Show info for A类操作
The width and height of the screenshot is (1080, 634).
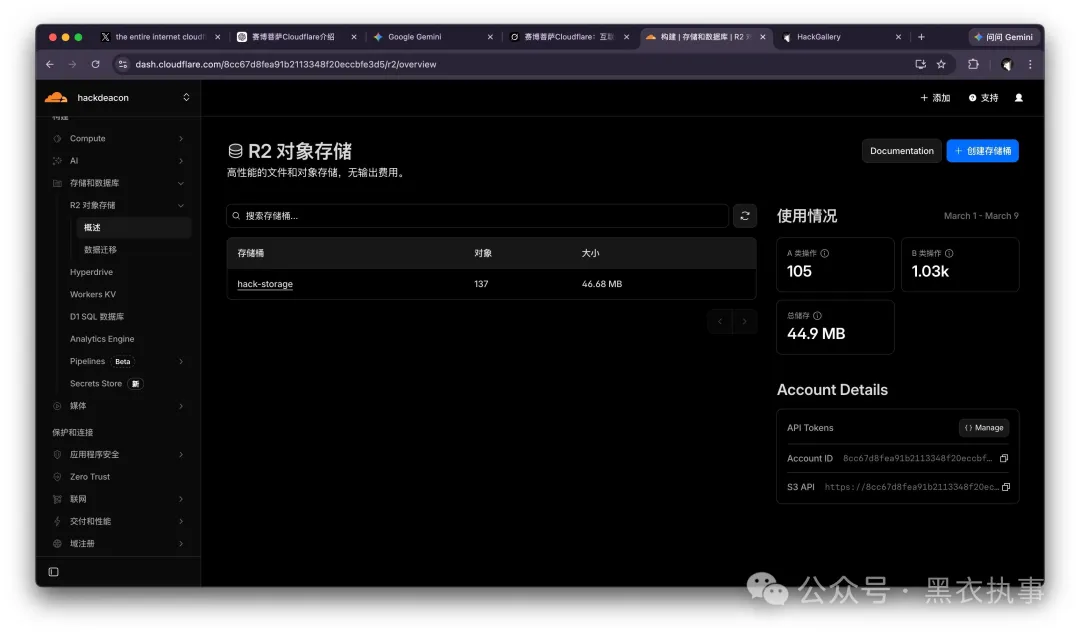tap(824, 253)
